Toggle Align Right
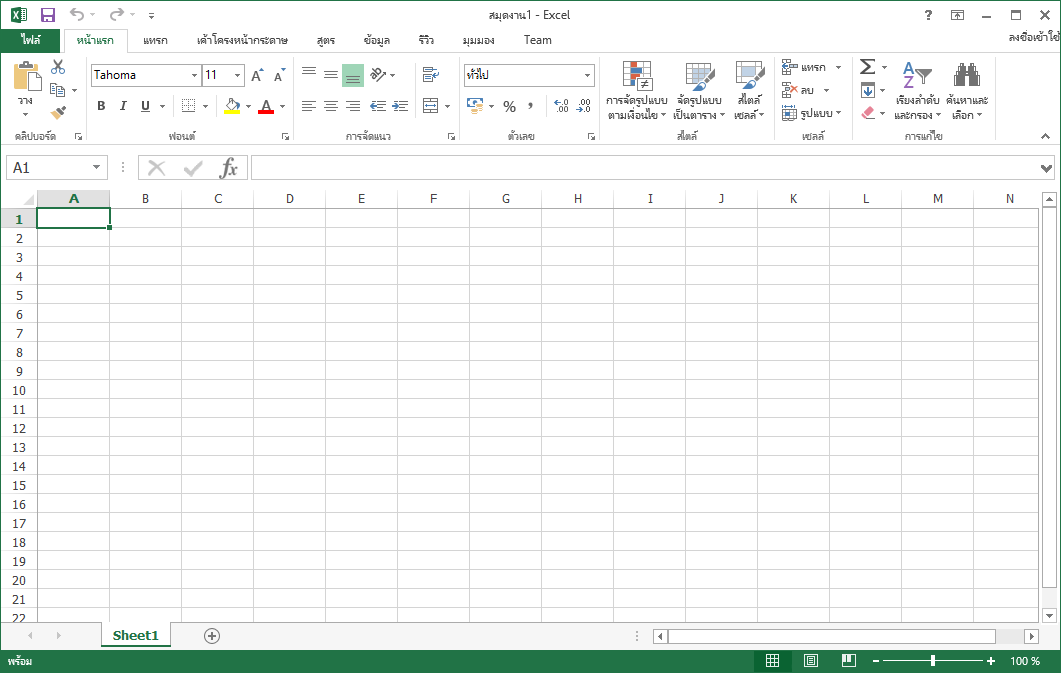 (353, 106)
